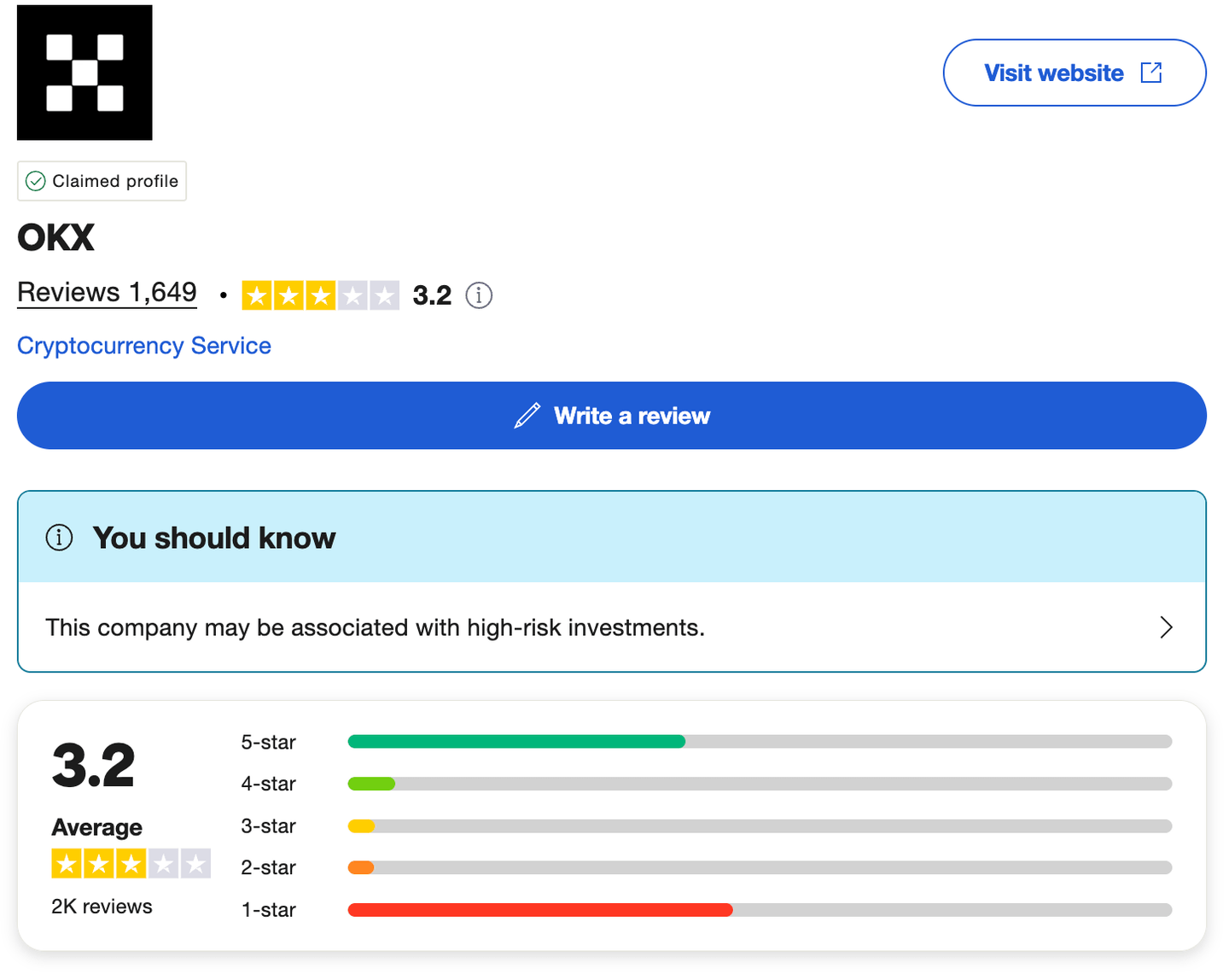Screen dimensions: 1229x980
Task: Click the Visit website button text
Action: [1053, 73]
